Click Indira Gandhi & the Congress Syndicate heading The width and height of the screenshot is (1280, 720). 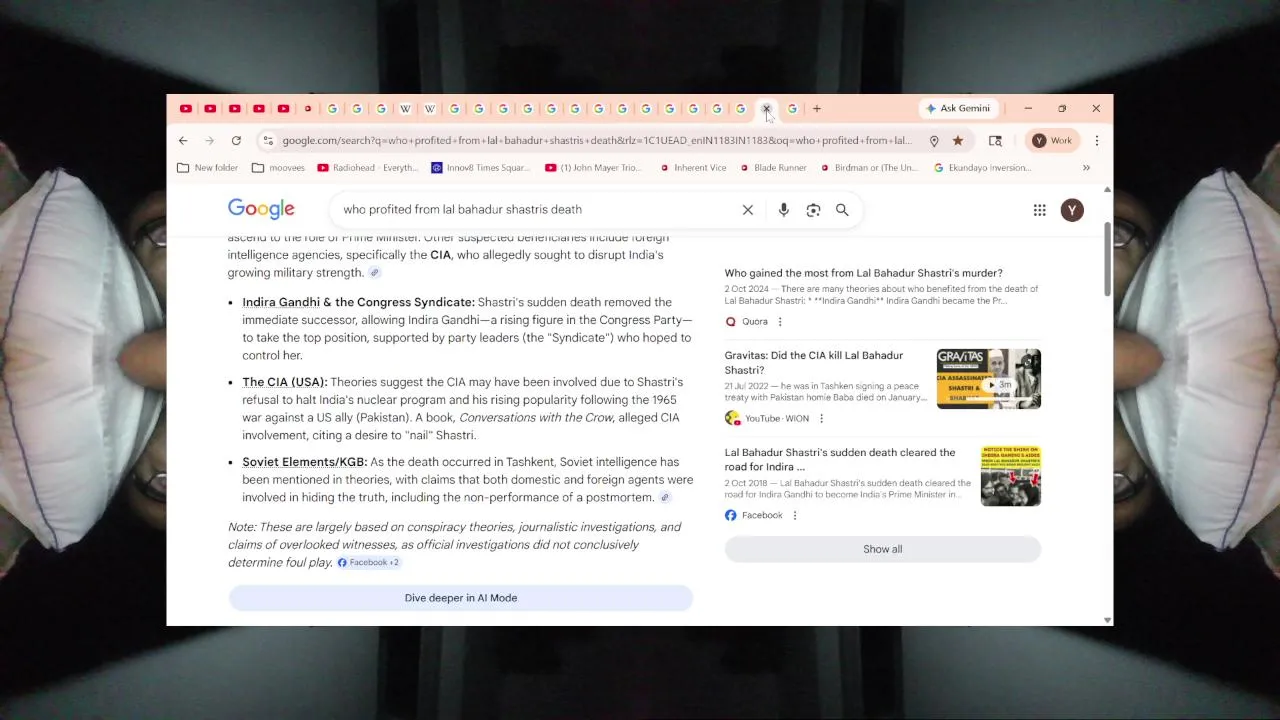coord(358,302)
